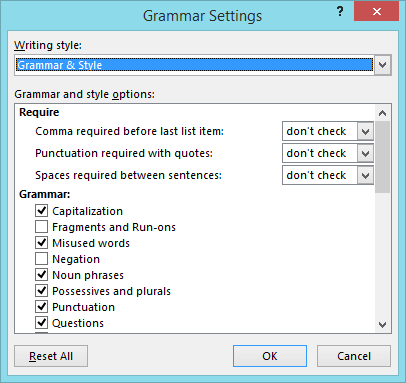The image size is (406, 383).
Task: Click the options list scrollbar thumb
Action: coord(382,157)
